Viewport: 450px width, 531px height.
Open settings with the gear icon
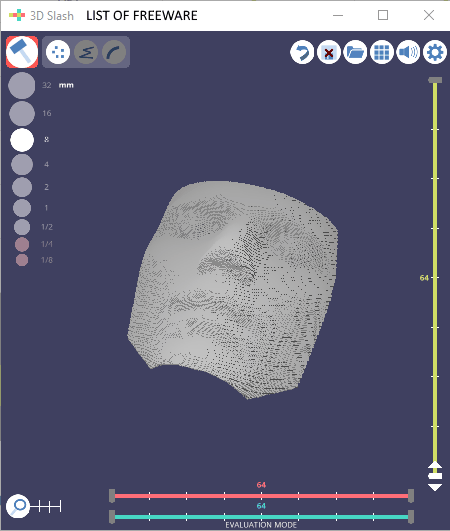pyautogui.click(x=435, y=52)
